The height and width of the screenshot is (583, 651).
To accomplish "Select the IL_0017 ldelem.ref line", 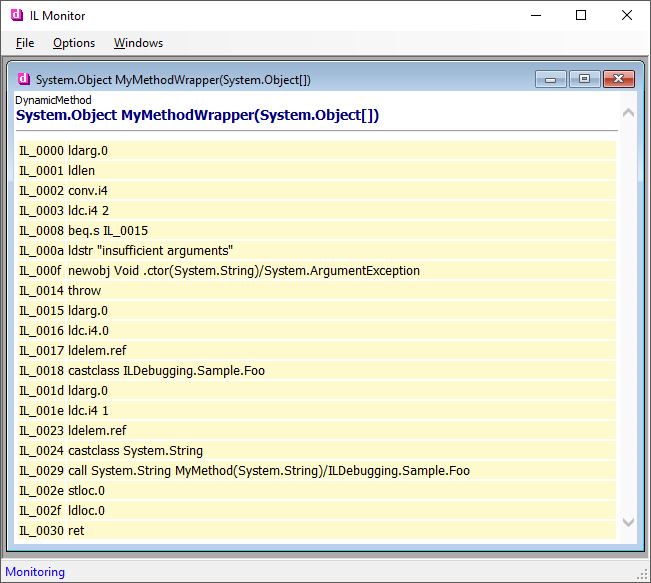I will pyautogui.click(x=317, y=350).
